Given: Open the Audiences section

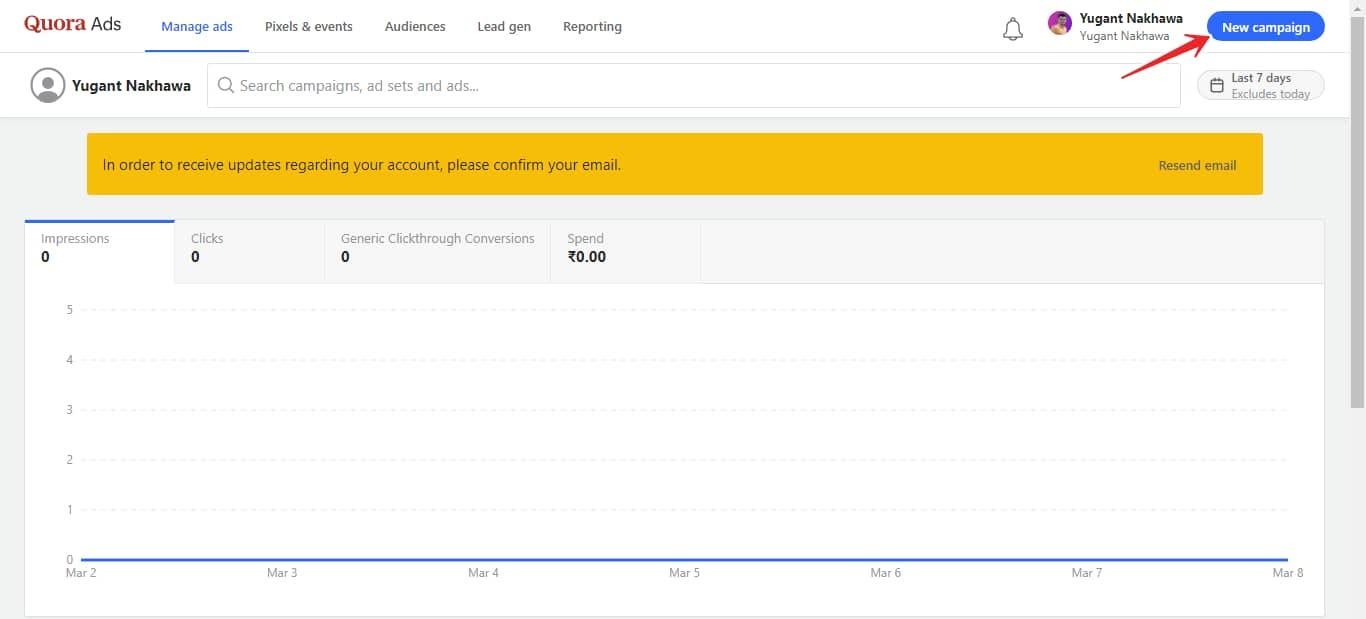Looking at the screenshot, I should 415,27.
